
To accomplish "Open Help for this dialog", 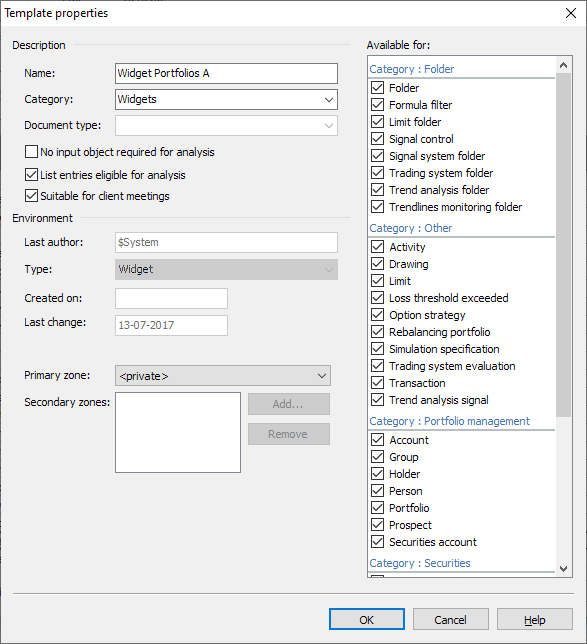I will pos(534,619).
